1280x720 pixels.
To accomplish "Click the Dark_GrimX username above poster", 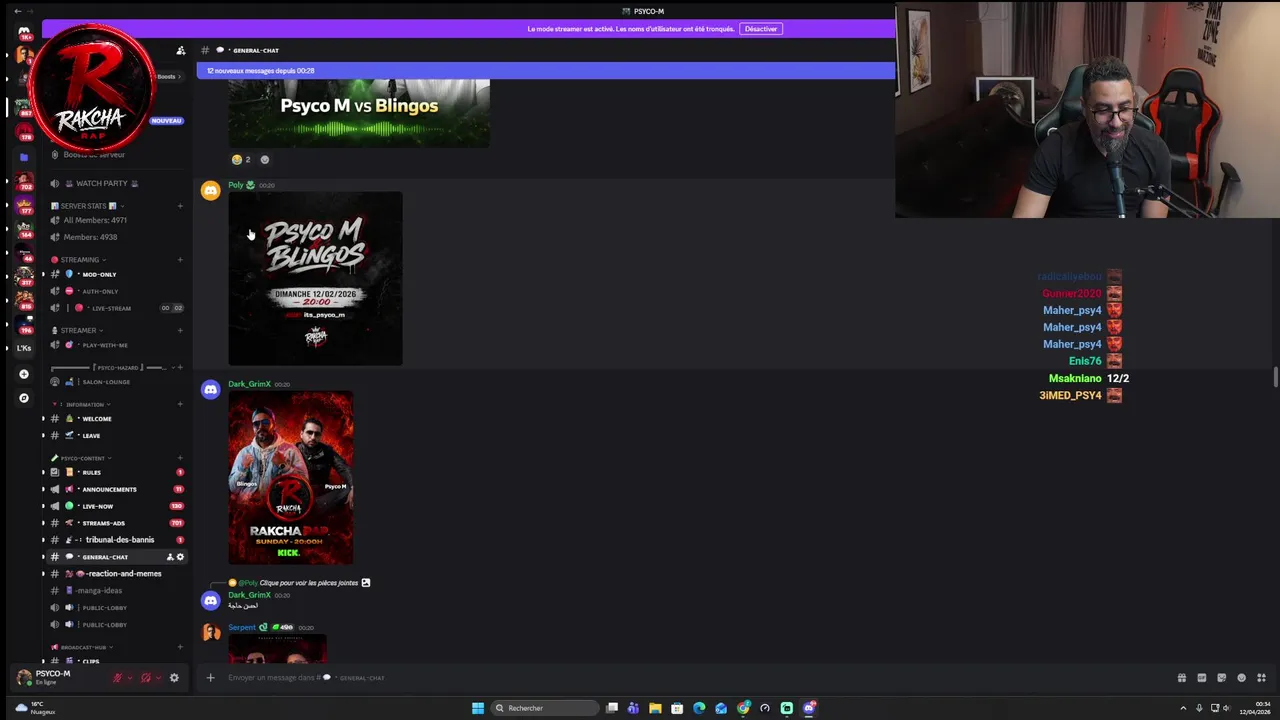I will tap(249, 384).
